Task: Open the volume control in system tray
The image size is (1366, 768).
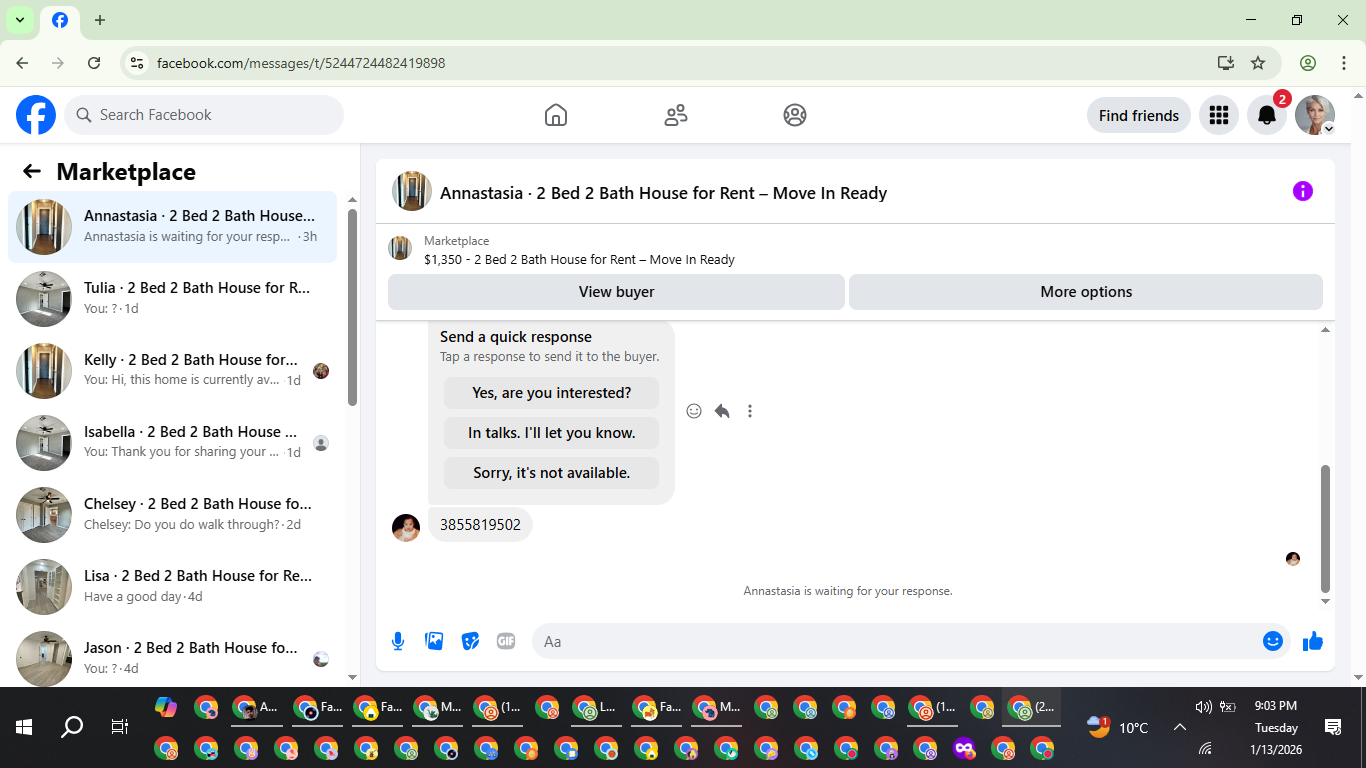Action: pyautogui.click(x=1203, y=707)
